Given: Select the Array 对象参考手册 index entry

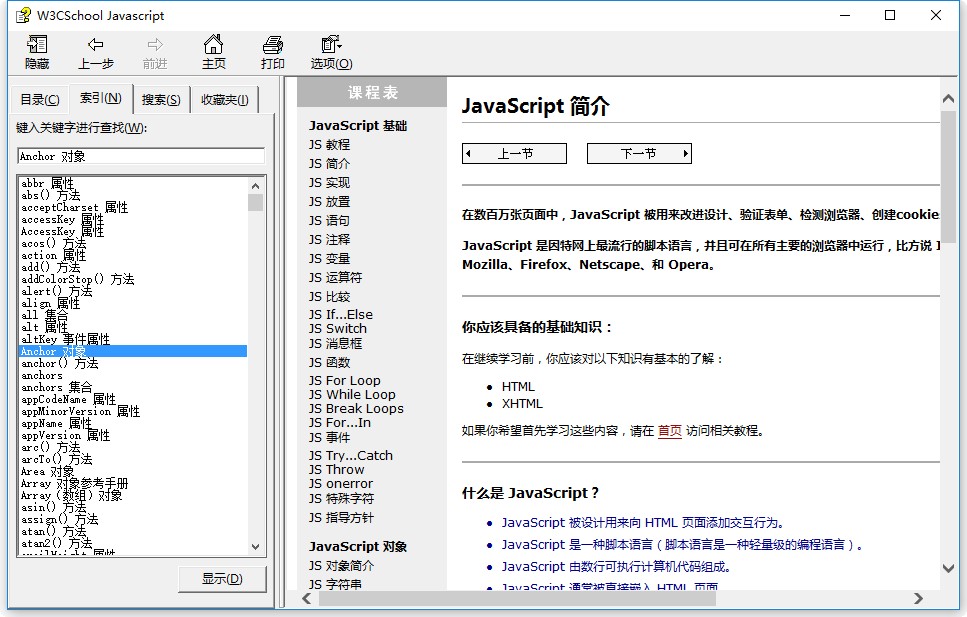Looking at the screenshot, I should point(75,483).
